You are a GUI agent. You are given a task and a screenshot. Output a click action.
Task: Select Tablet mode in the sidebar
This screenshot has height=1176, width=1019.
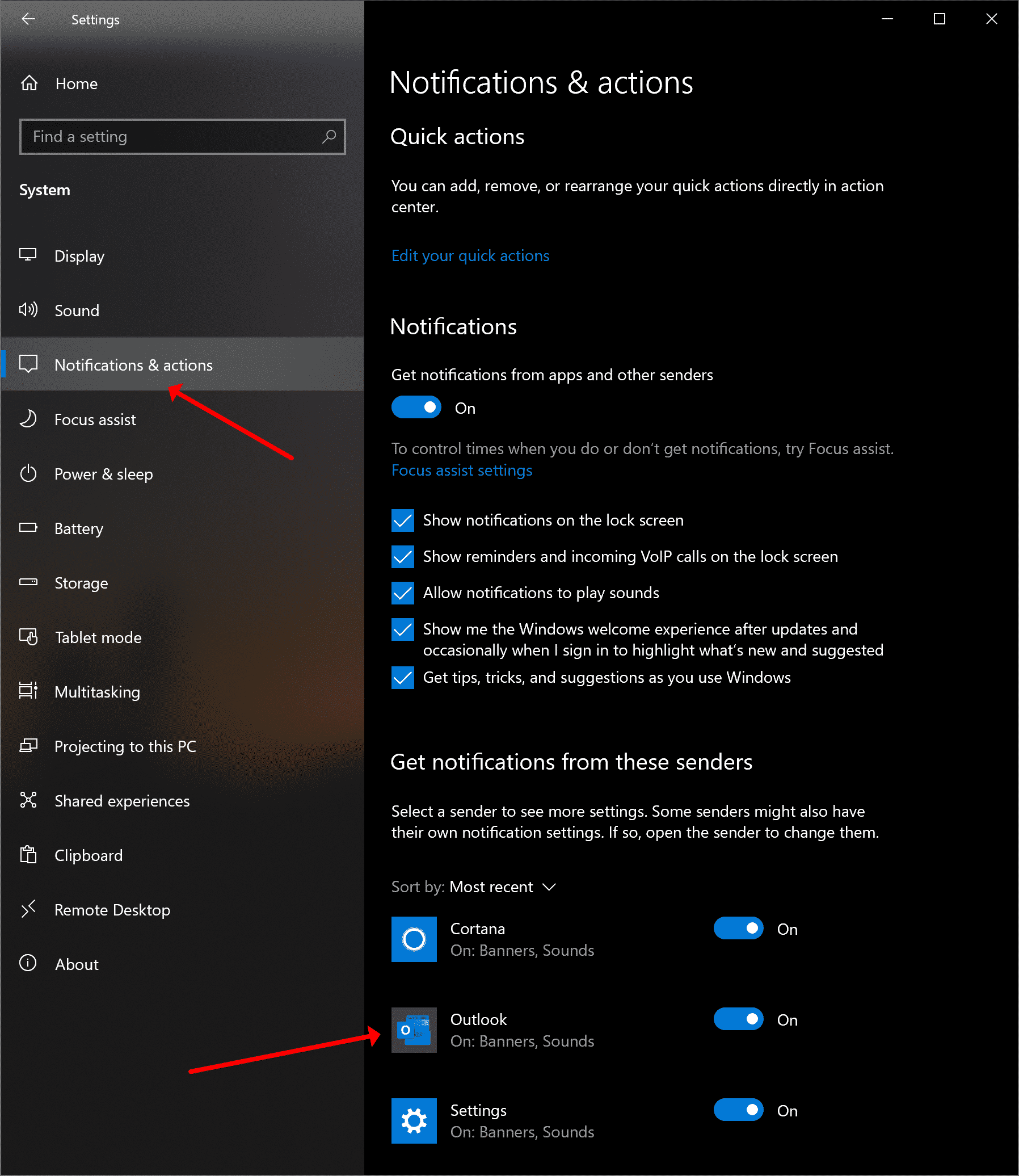pyautogui.click(x=182, y=637)
